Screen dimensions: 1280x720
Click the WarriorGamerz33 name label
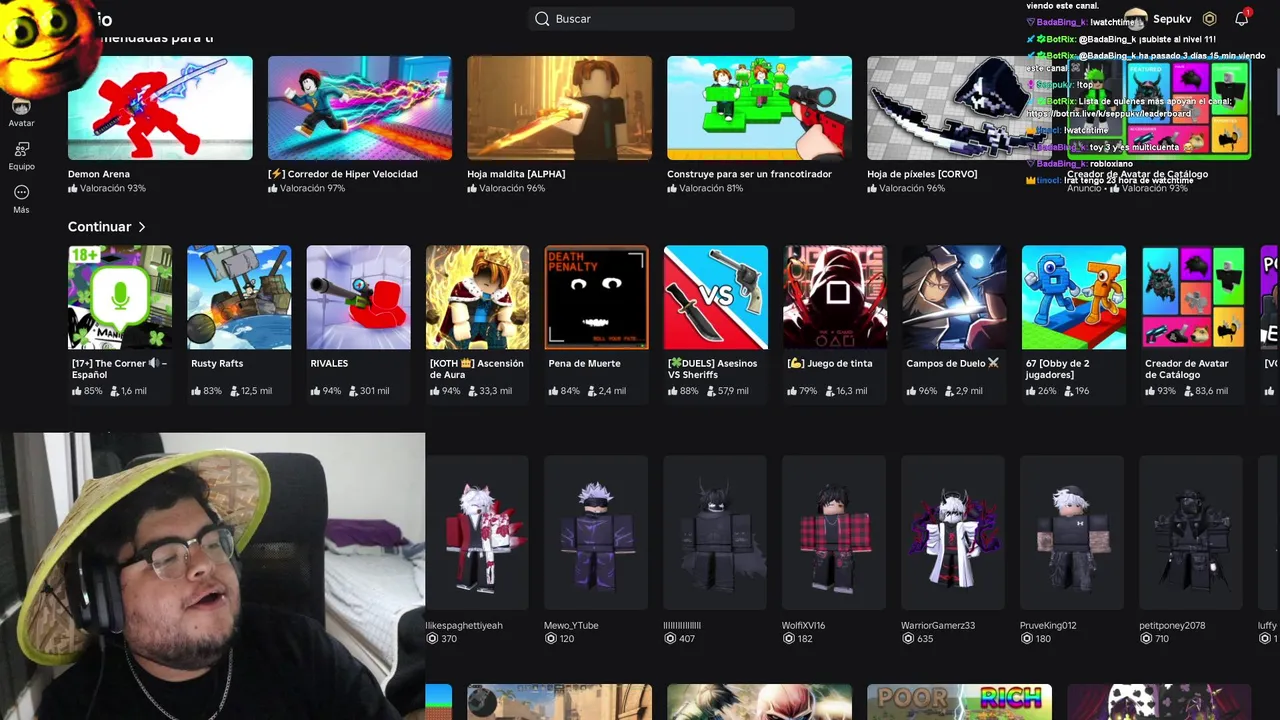click(938, 625)
